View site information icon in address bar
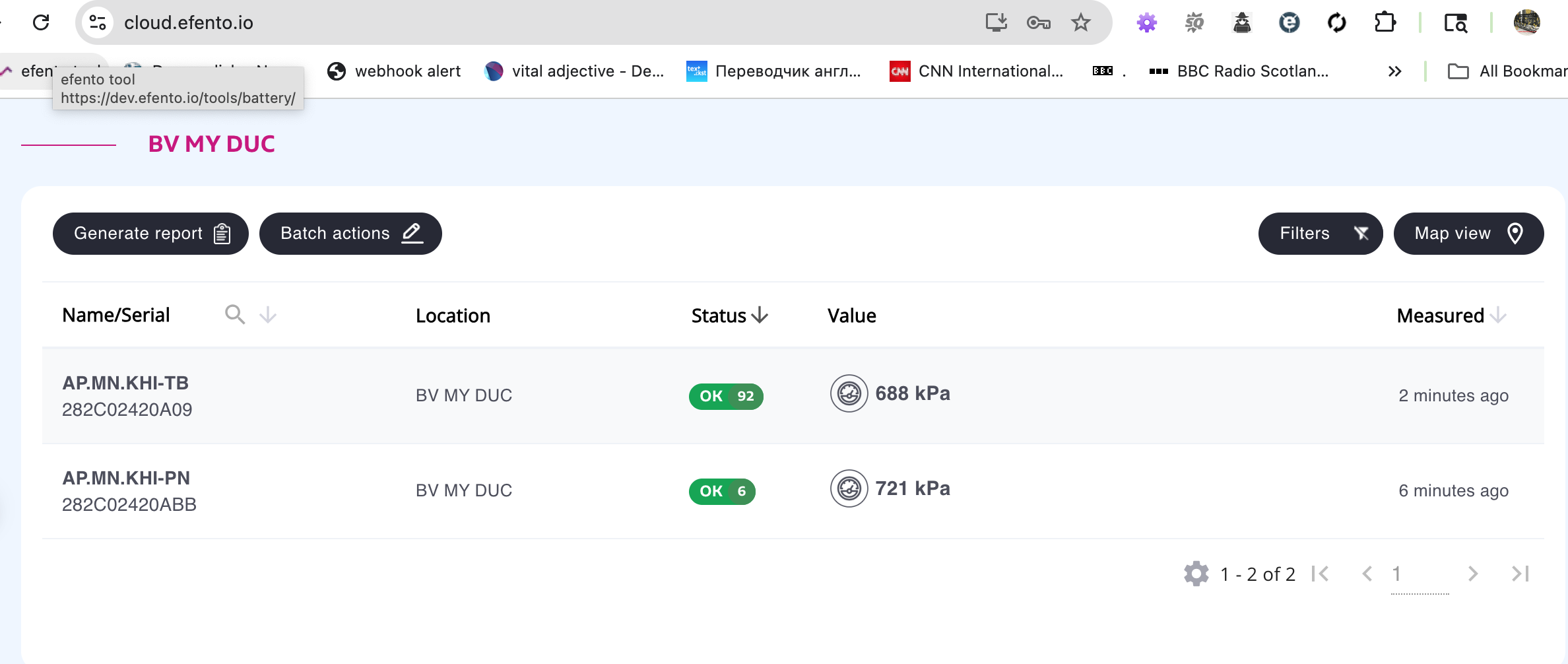The height and width of the screenshot is (664, 1568). [98, 22]
